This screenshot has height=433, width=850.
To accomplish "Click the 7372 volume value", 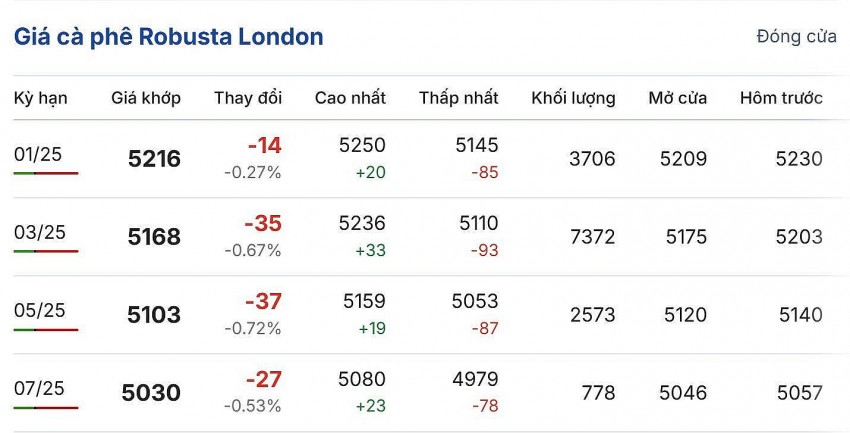I will (x=592, y=237).
